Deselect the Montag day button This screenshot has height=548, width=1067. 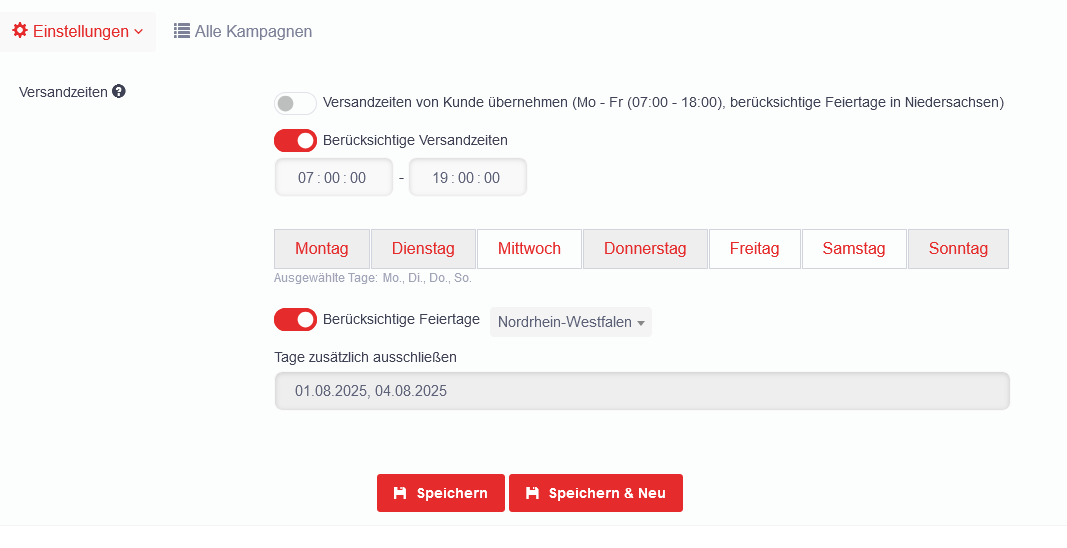(x=322, y=249)
